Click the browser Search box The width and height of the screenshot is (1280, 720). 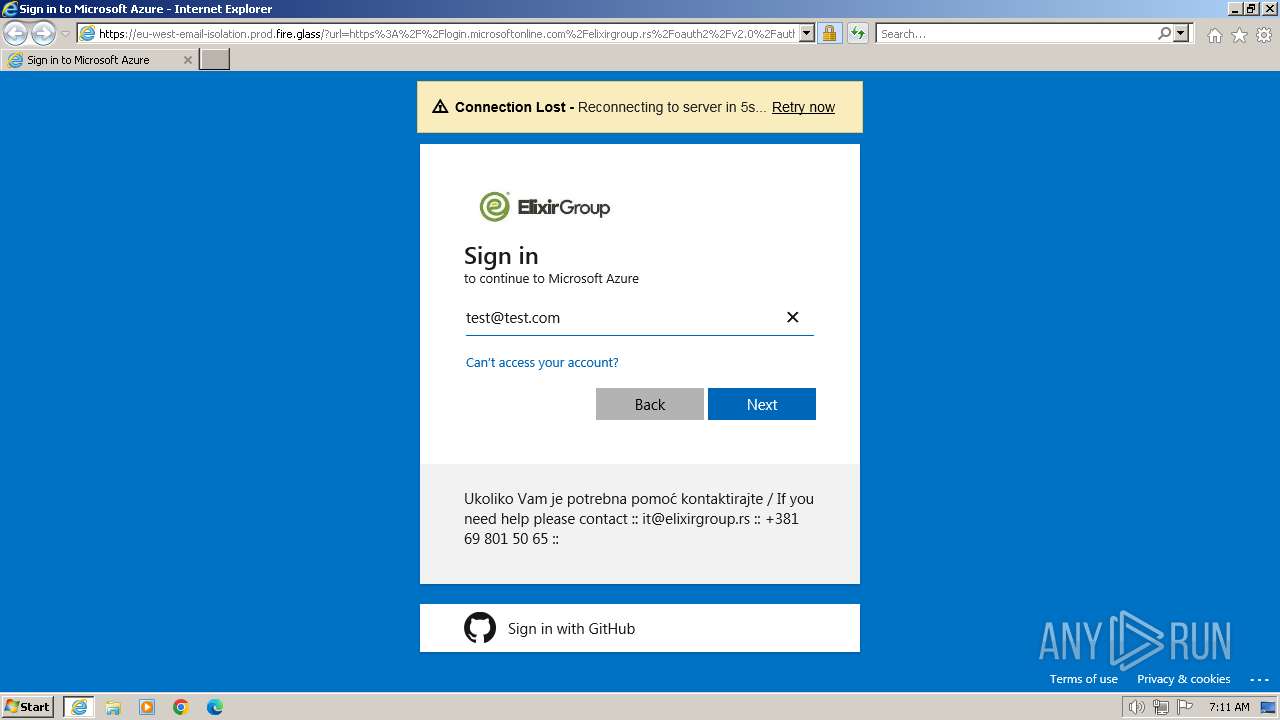1016,34
